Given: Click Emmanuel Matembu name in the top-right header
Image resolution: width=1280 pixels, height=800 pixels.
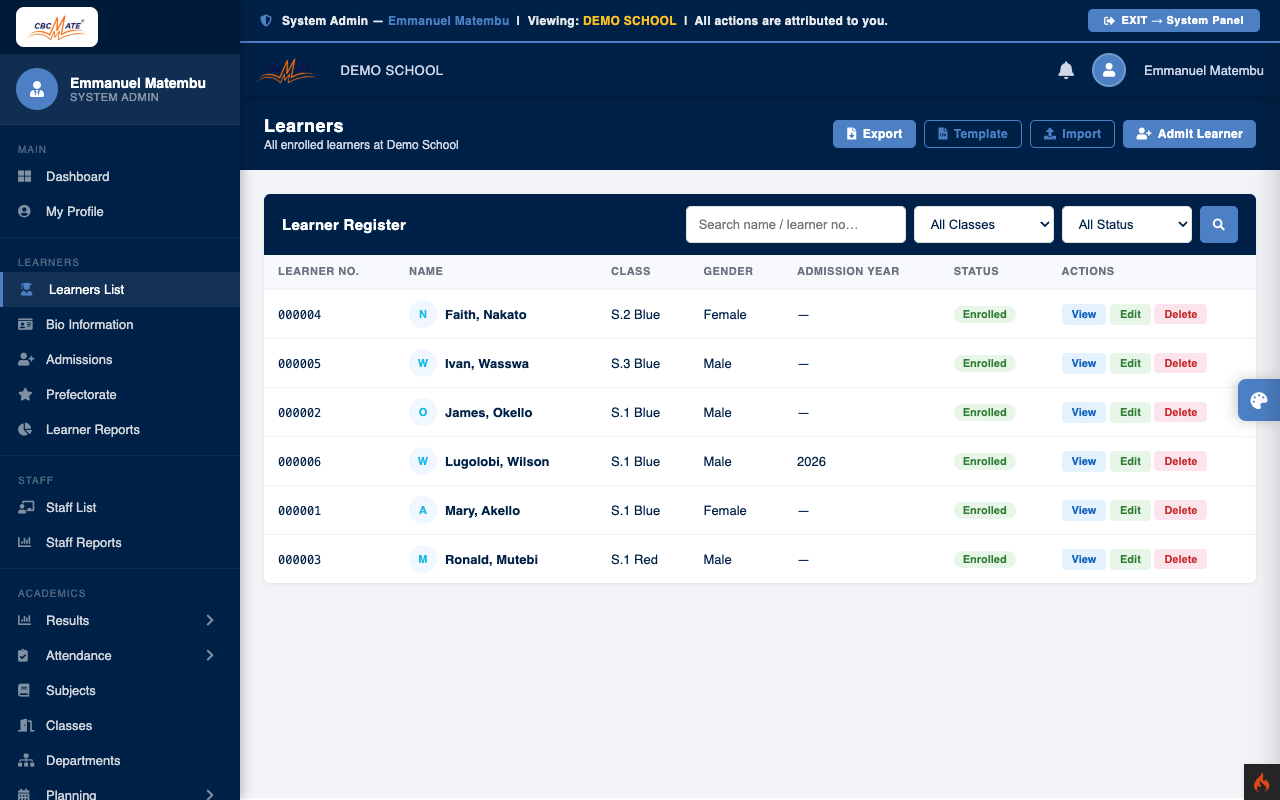Looking at the screenshot, I should pos(1204,70).
